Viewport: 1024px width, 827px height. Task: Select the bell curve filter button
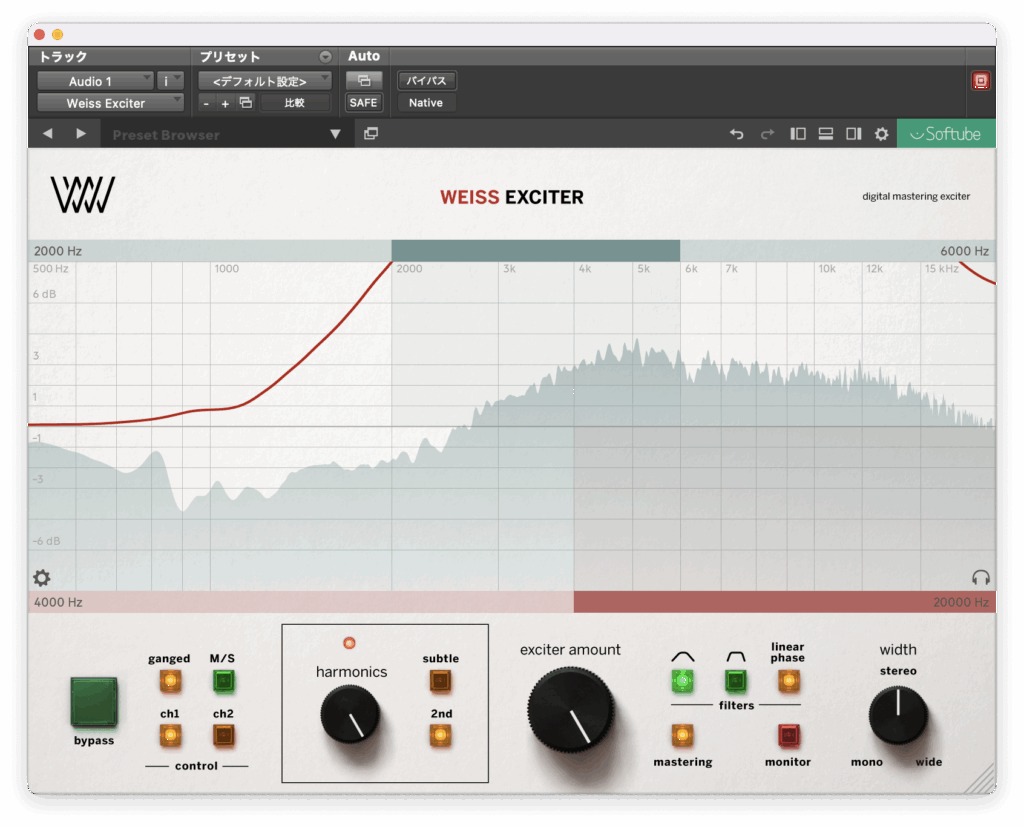682,681
